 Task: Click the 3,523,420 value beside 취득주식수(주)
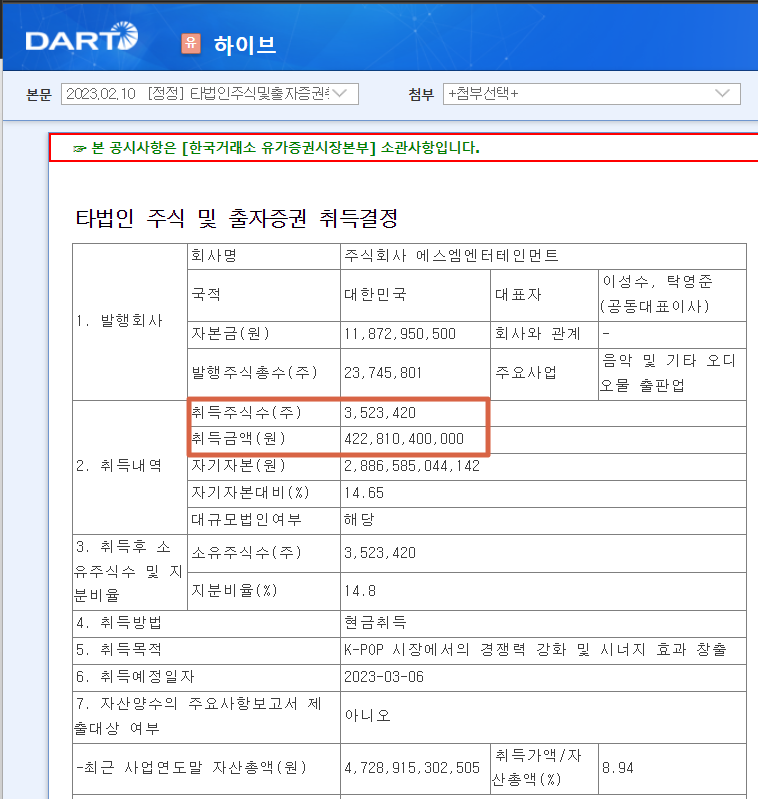(x=381, y=413)
